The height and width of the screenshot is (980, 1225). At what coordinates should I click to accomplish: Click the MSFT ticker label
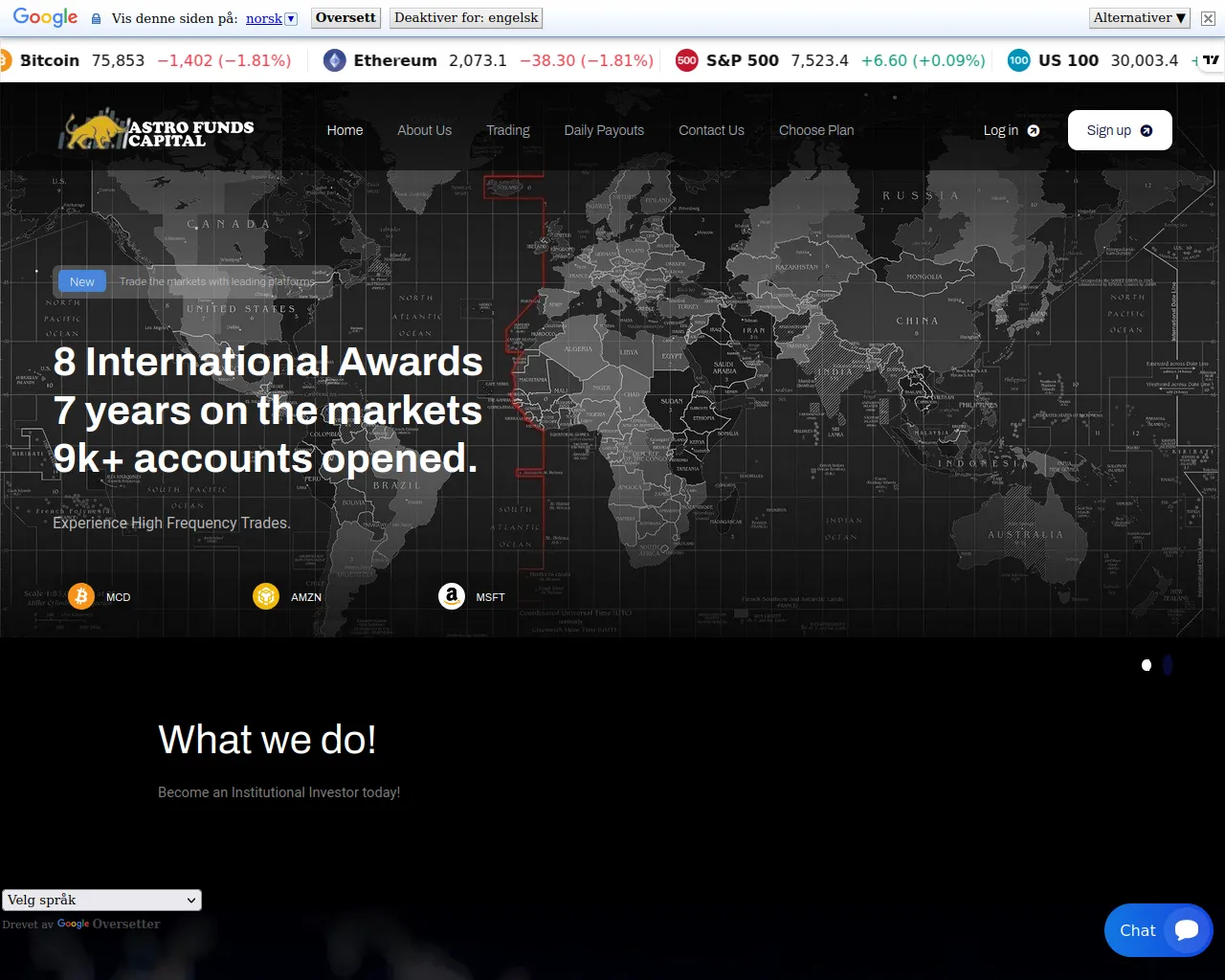click(490, 597)
